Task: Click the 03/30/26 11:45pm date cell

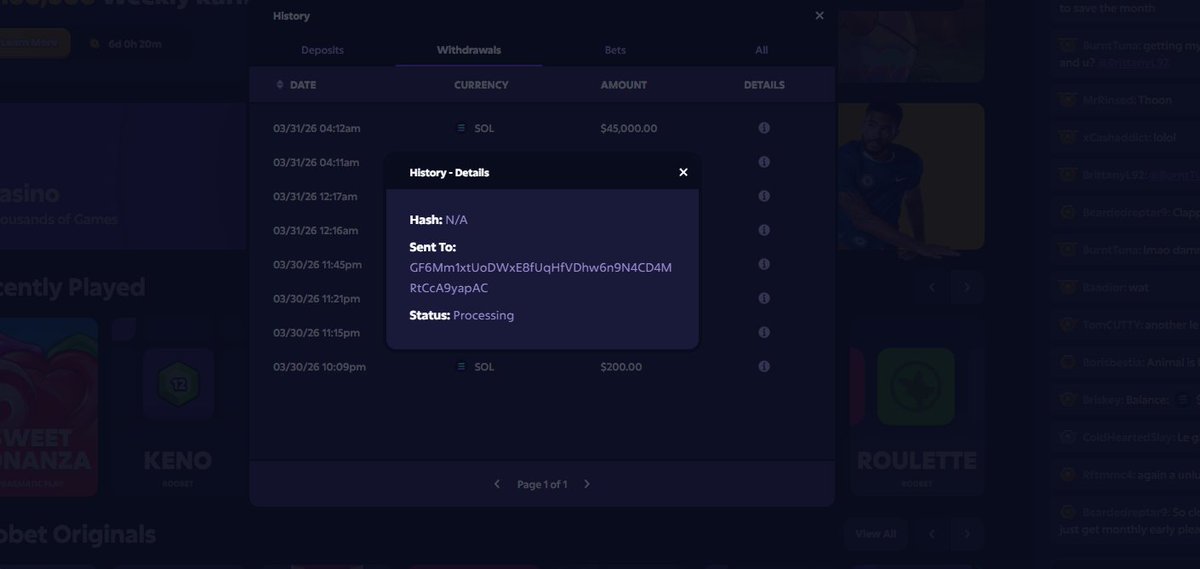Action: click(x=316, y=264)
